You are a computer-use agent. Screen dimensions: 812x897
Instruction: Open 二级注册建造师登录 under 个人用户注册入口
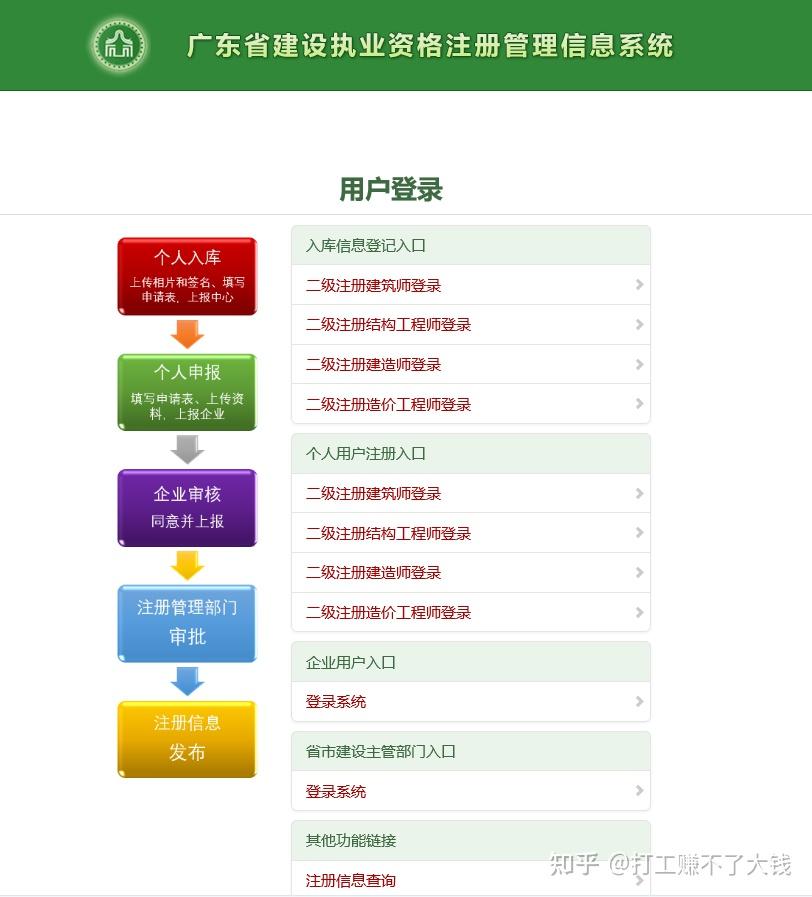tap(470, 573)
